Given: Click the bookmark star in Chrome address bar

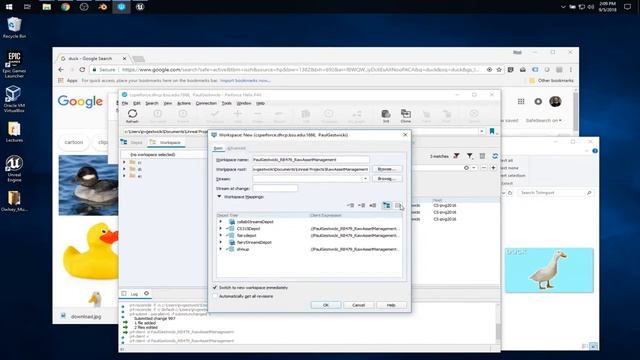Looking at the screenshot, I should pyautogui.click(x=499, y=70).
